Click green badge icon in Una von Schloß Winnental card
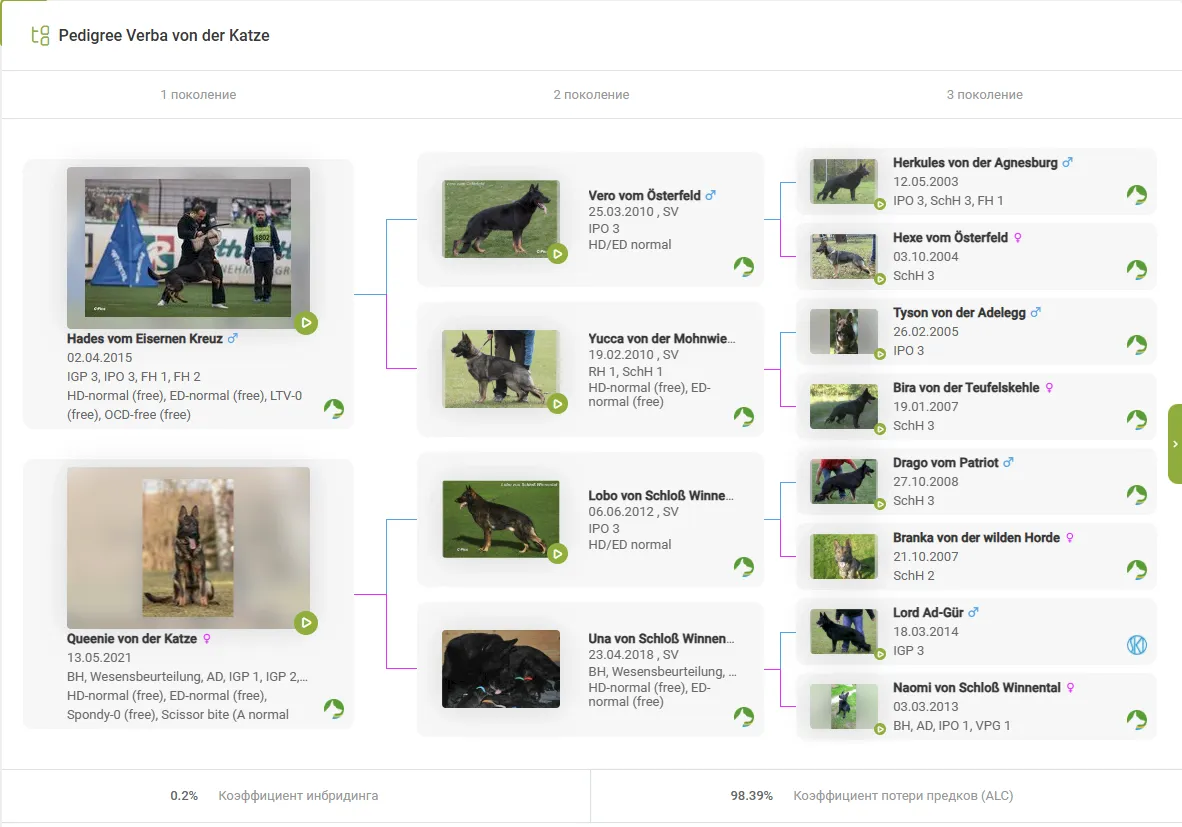Image resolution: width=1182 pixels, height=827 pixels. pos(743,716)
